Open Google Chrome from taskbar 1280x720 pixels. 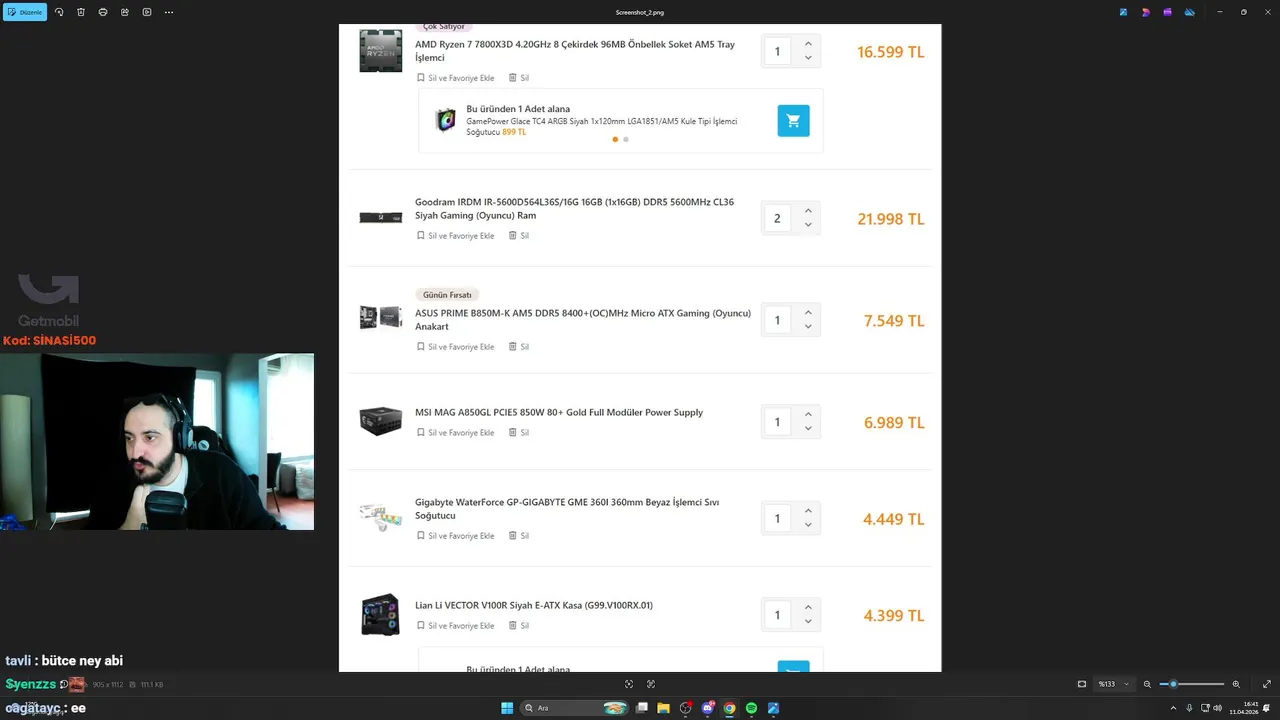730,708
